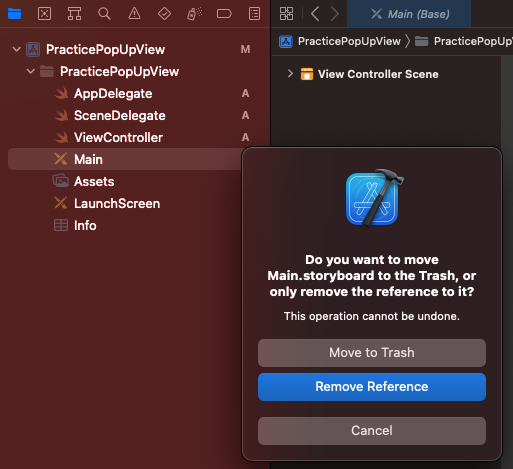Click the Xcode hammer icon in dialog
The height and width of the screenshot is (469, 513).
[374, 198]
